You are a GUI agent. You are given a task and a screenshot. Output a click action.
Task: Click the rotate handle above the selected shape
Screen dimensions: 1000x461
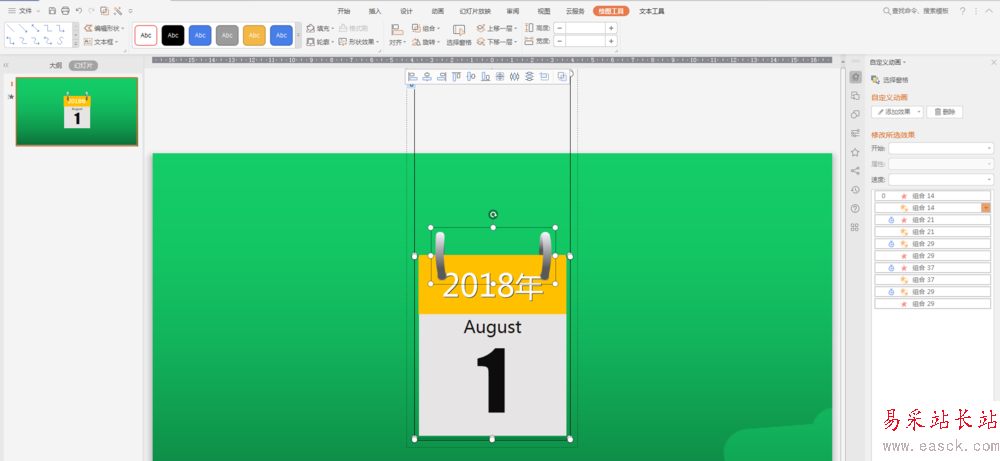pyautogui.click(x=492, y=215)
